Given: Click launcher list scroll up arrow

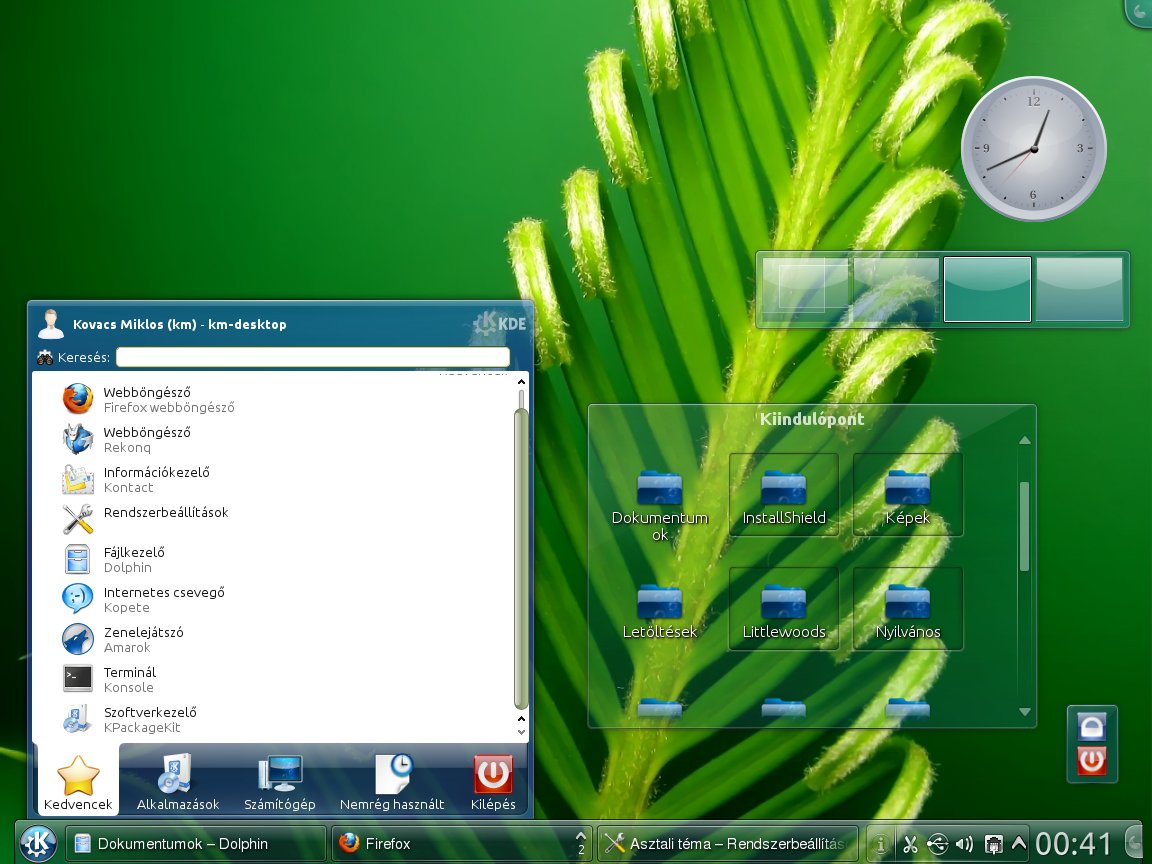Looking at the screenshot, I should [x=522, y=382].
